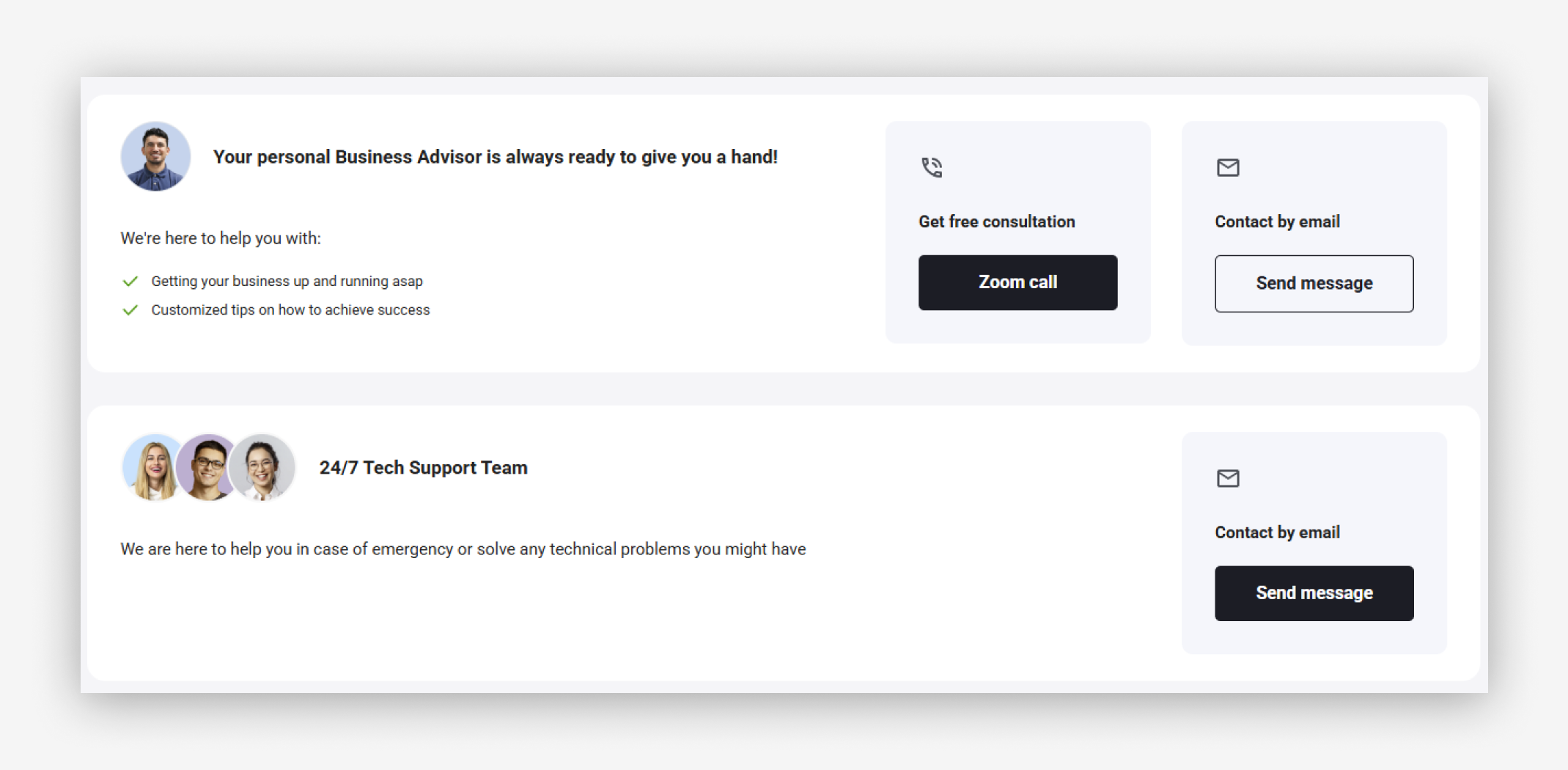Click the blonde woman's support team avatar
1568x770 pixels.
(x=152, y=468)
